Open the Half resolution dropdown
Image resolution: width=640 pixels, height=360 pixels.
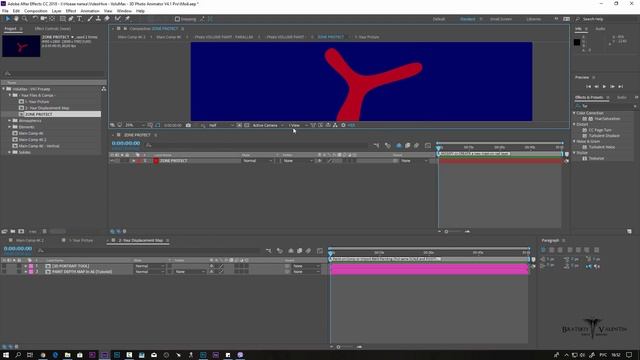coord(221,125)
